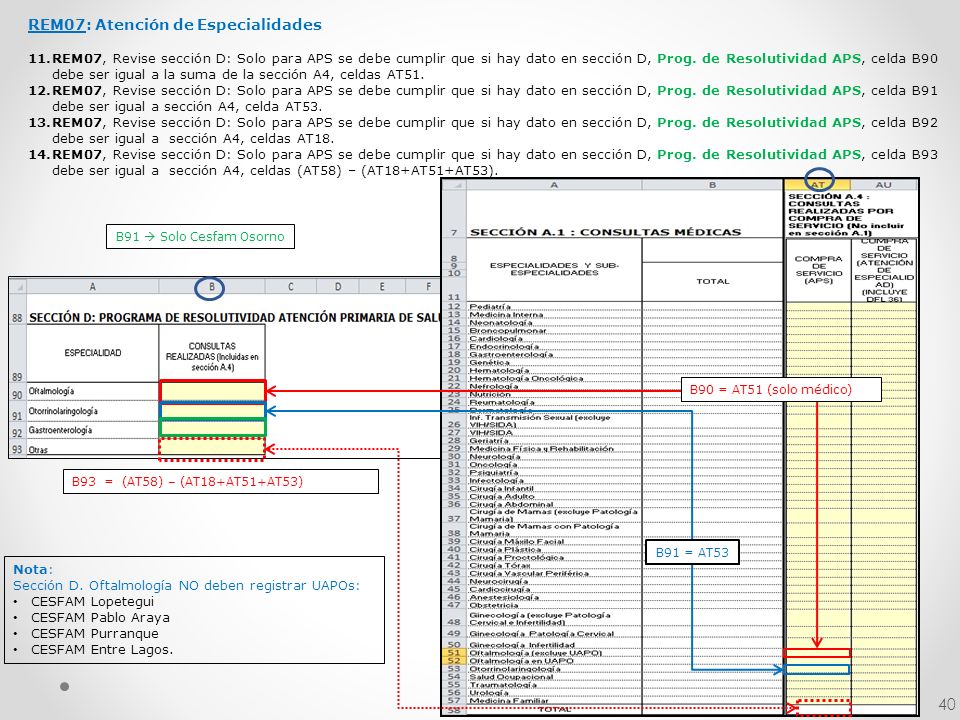Select 'ESPECIALIDADES Y SUB-ESPECIALIDADES' header cell
Screen dimensions: 960x720
tap(554, 269)
